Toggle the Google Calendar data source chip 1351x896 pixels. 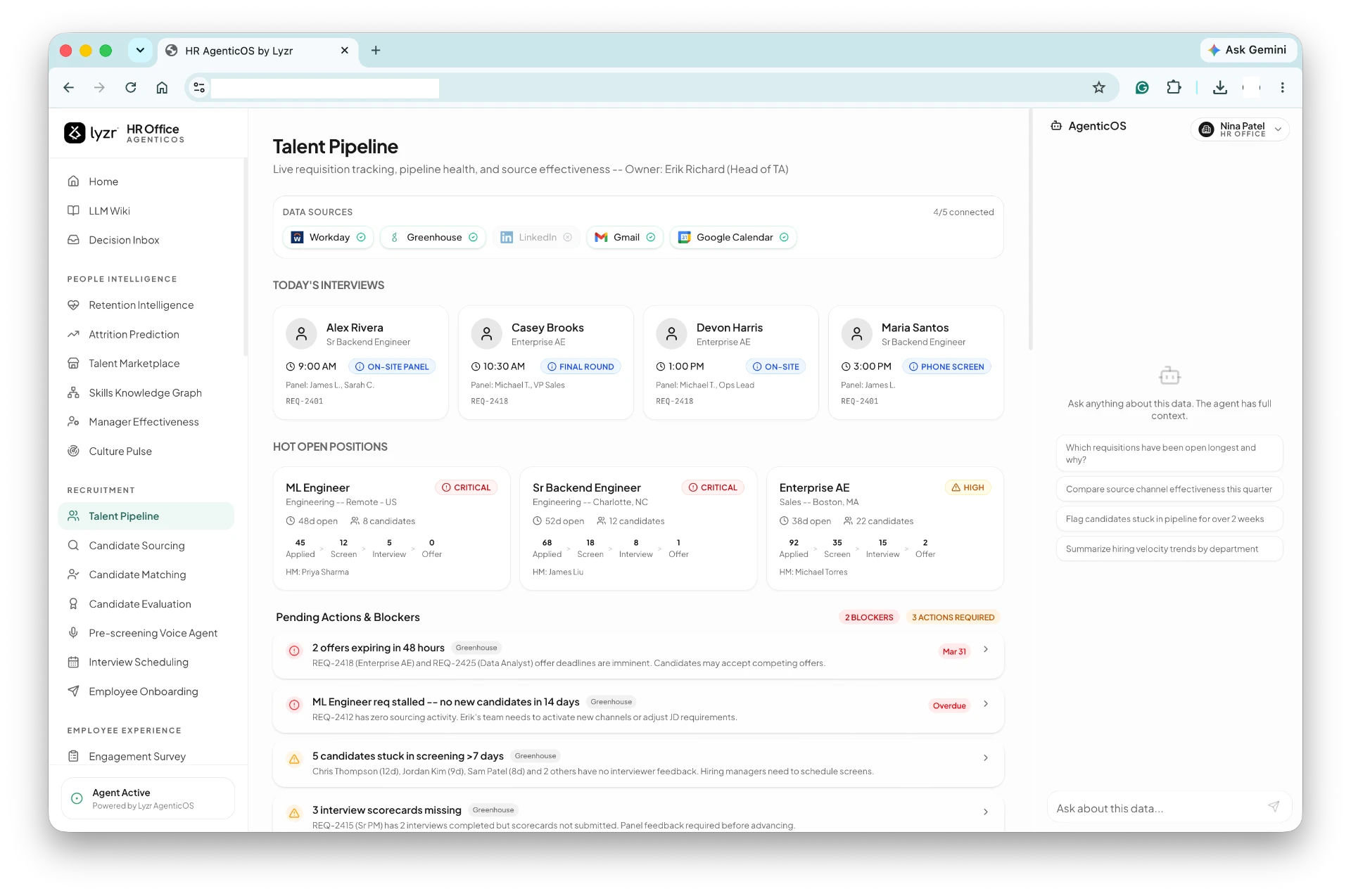click(x=733, y=238)
